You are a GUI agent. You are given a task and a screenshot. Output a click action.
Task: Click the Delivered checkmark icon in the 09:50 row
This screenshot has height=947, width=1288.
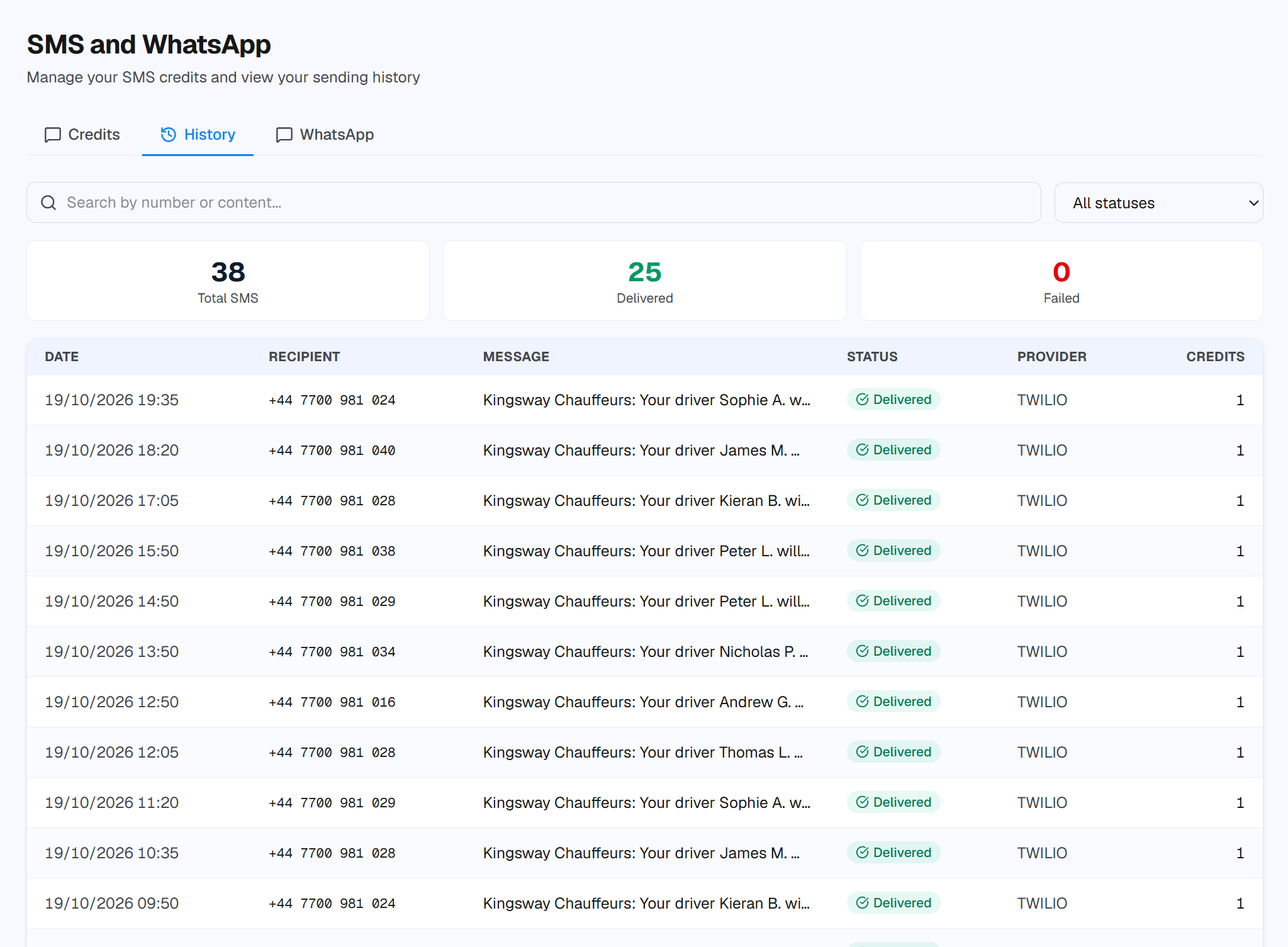point(863,903)
